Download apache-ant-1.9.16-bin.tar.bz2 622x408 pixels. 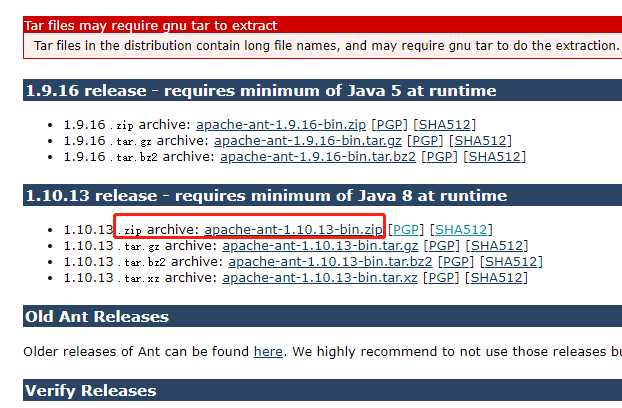pos(318,157)
